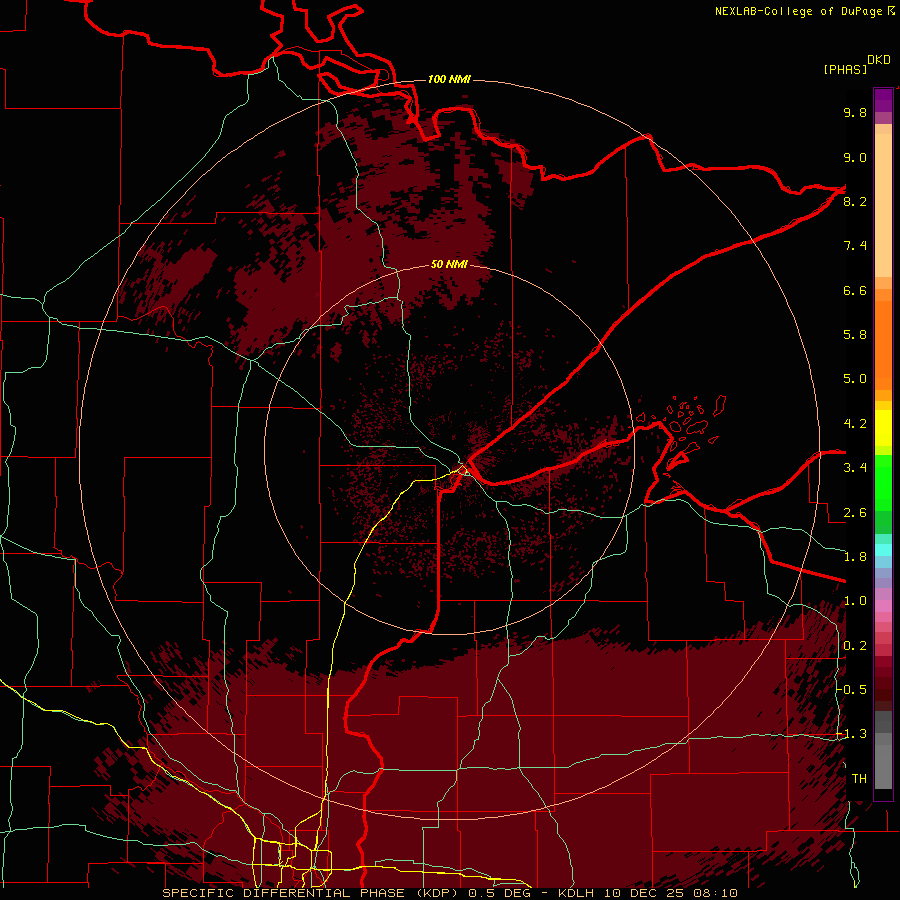This screenshot has width=900, height=900.
Task: Select the 6.6 scale value
Action: (x=855, y=290)
